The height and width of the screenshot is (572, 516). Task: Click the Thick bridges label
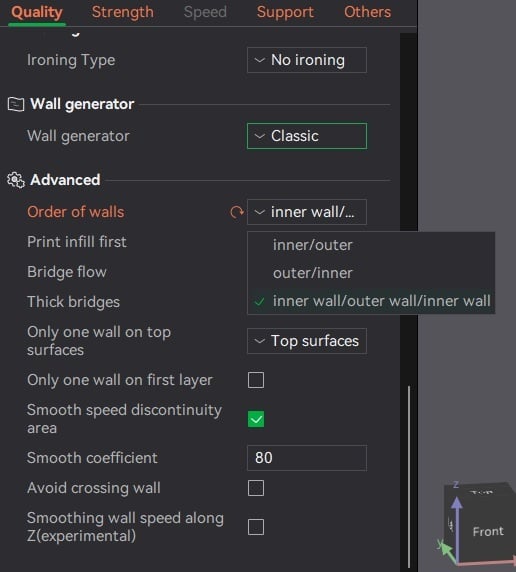73,302
